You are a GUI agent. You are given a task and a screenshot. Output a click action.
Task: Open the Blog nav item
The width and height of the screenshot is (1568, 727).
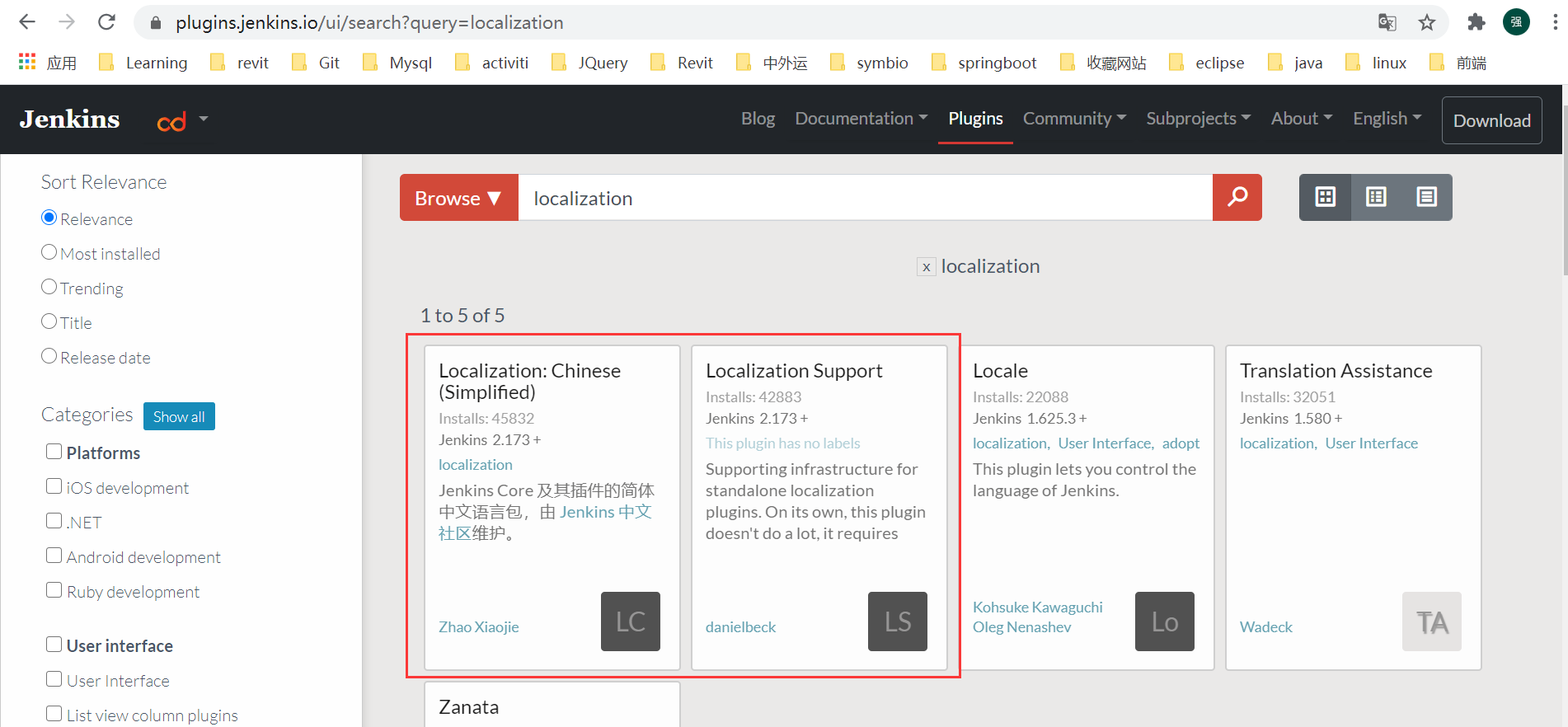point(758,119)
